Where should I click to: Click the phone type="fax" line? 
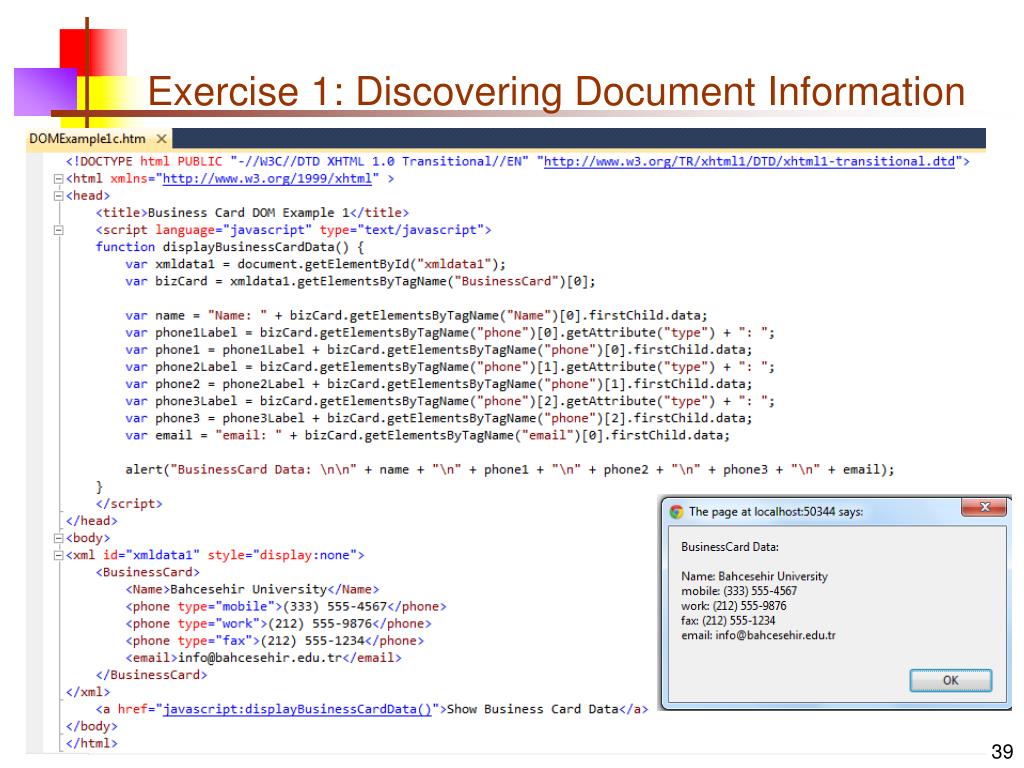click(275, 641)
